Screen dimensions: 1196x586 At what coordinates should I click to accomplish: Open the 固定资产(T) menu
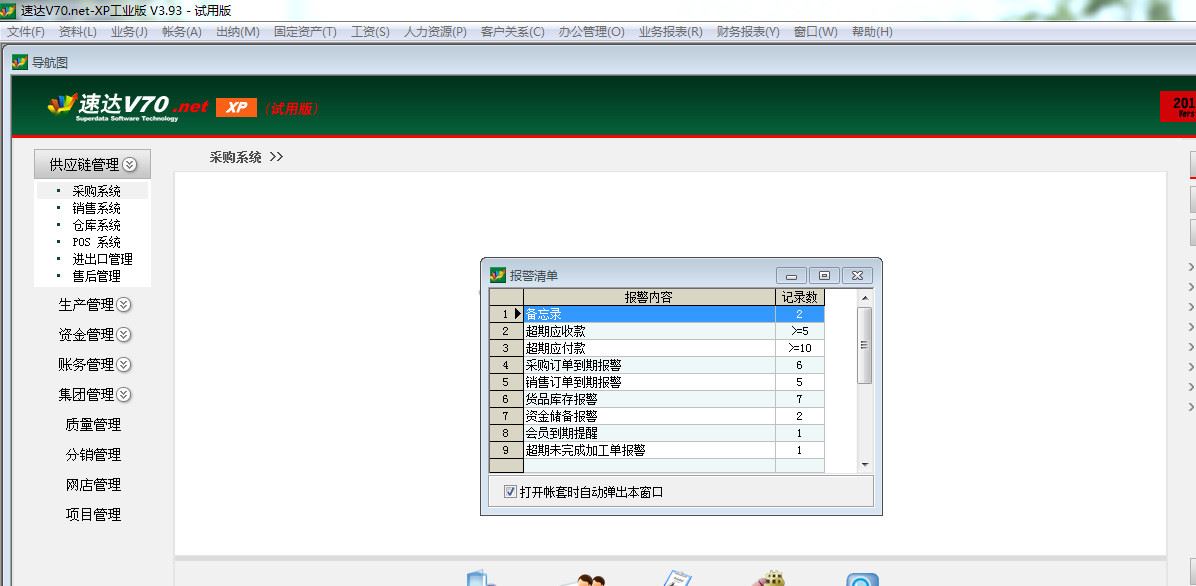[305, 31]
